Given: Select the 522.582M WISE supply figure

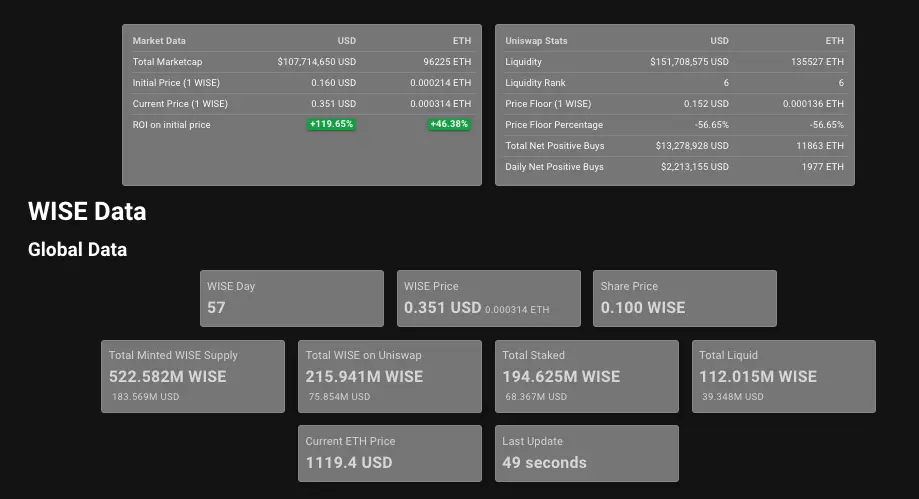Looking at the screenshot, I should [x=168, y=376].
